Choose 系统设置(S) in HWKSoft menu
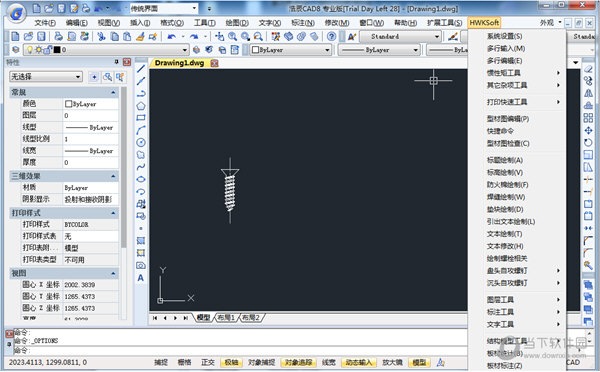This screenshot has height=372, width=600. [x=504, y=36]
